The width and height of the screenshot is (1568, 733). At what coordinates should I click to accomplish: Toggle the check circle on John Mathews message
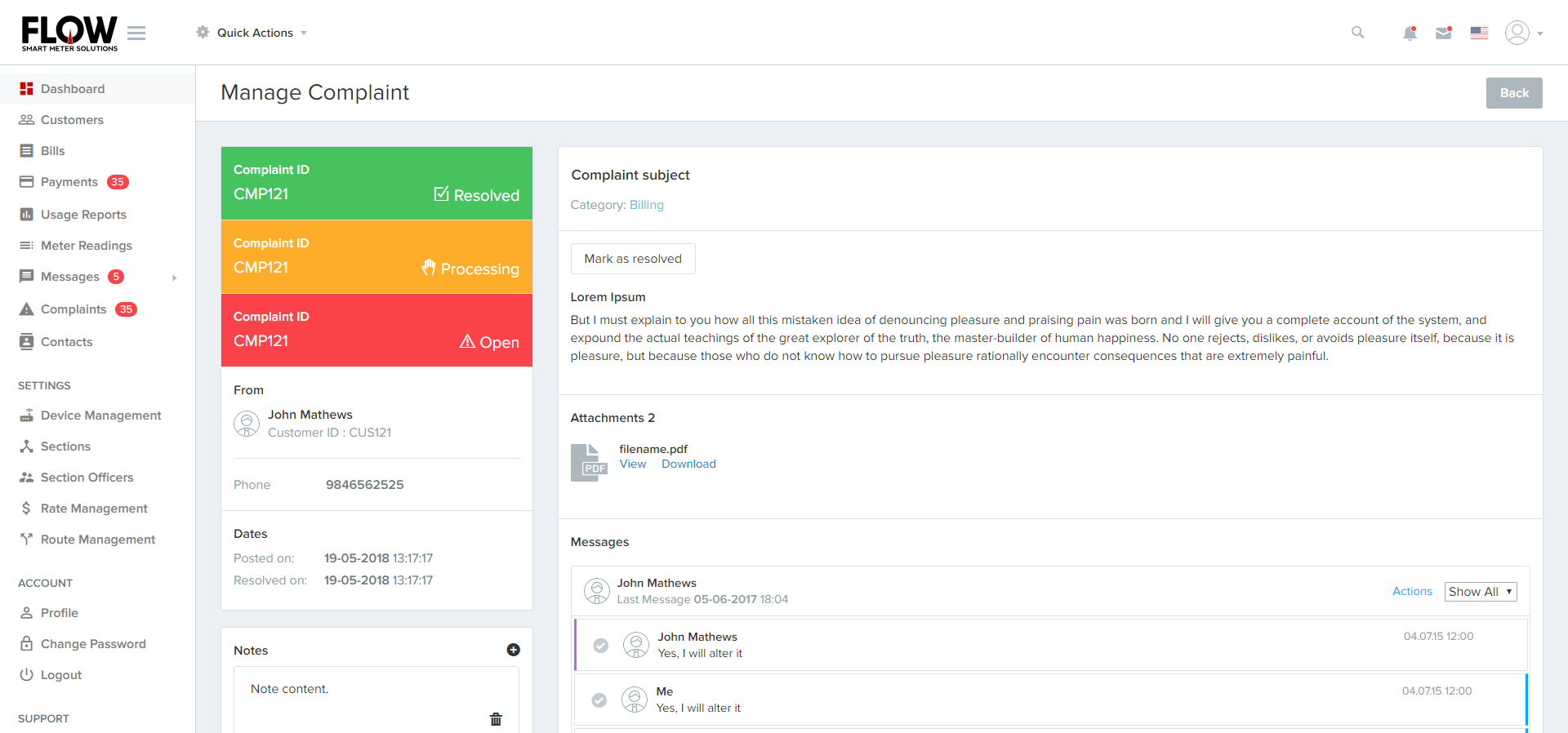pyautogui.click(x=601, y=646)
